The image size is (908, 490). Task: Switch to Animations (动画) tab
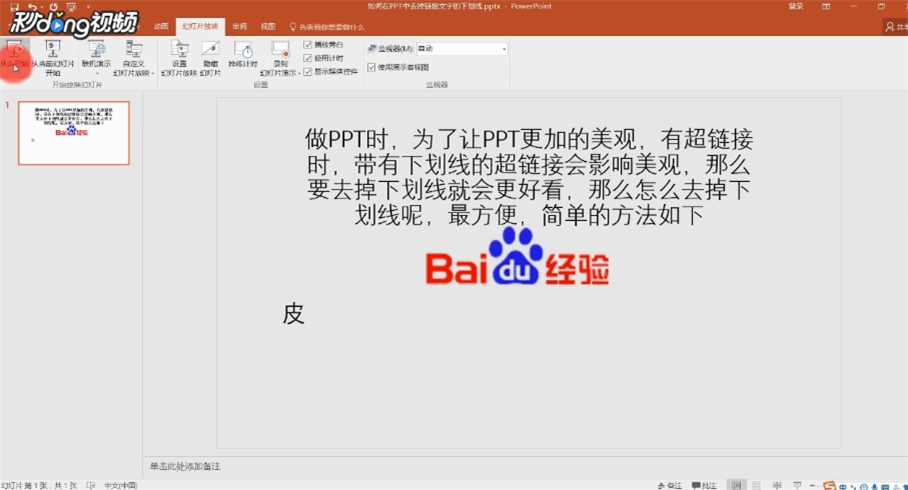[161, 27]
